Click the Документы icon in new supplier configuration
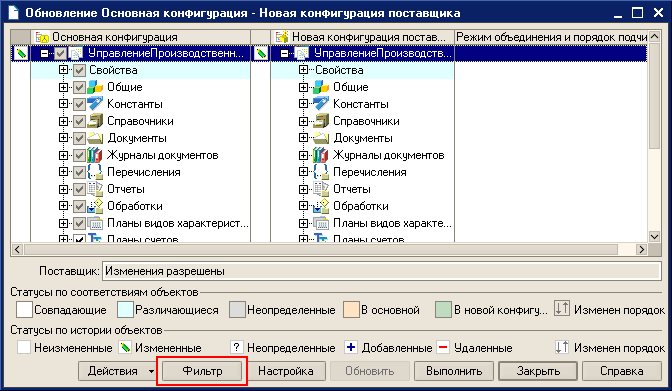 point(321,138)
